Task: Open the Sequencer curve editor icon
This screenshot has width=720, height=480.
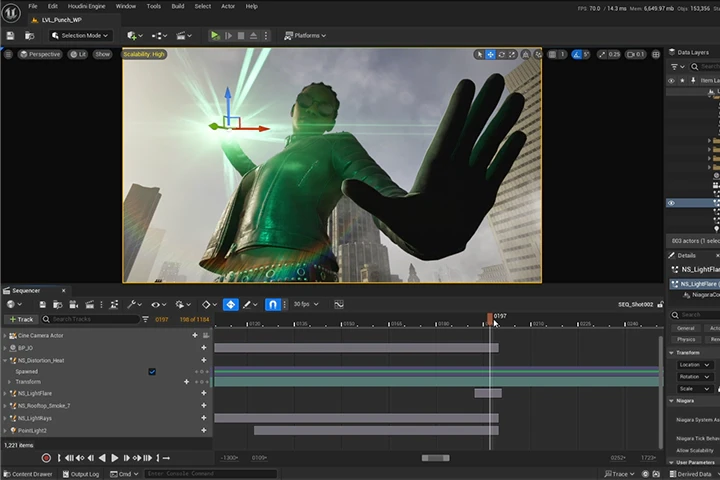Action: point(339,304)
